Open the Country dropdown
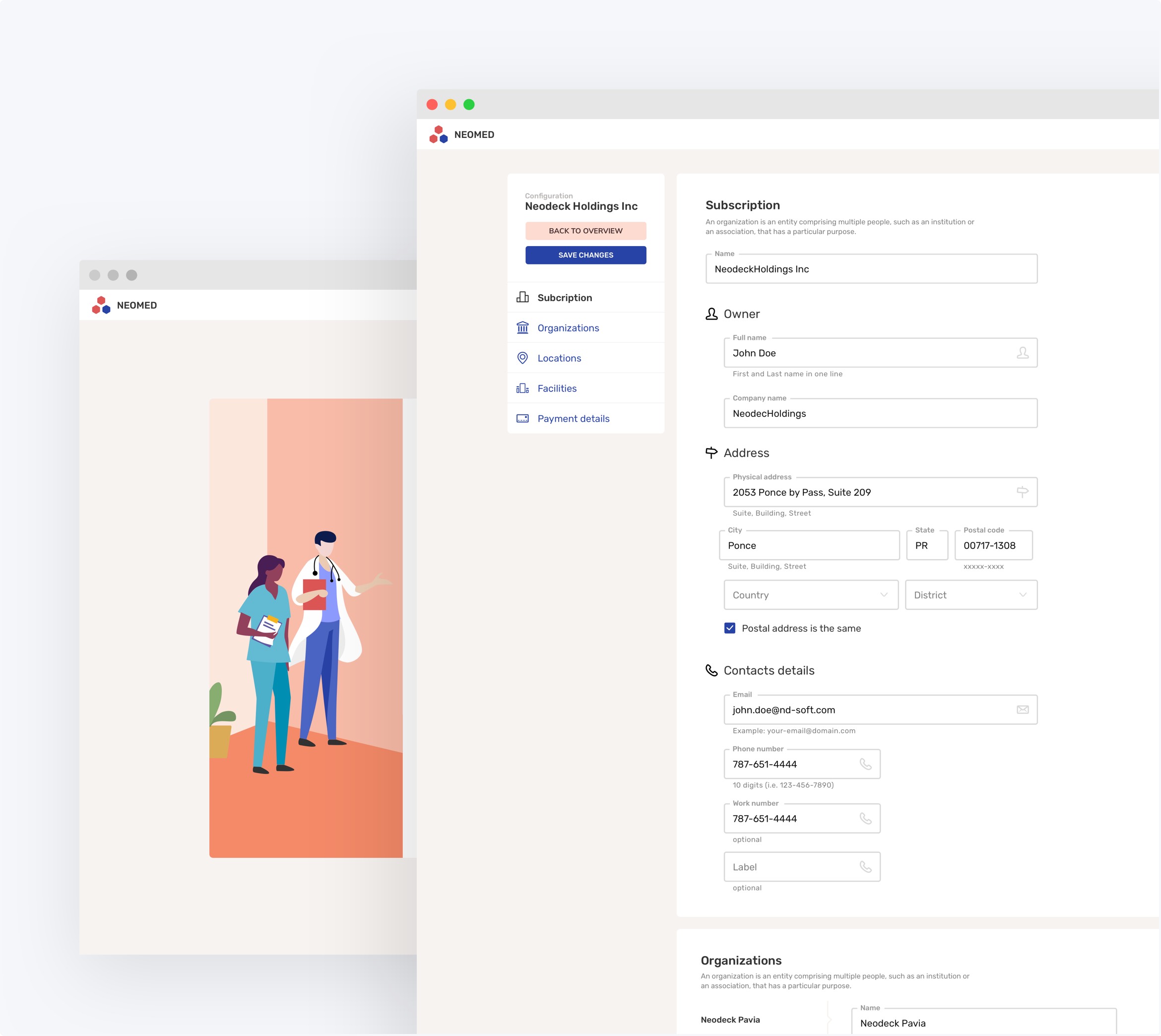Screen dimensions: 1161x1036 pos(810,594)
